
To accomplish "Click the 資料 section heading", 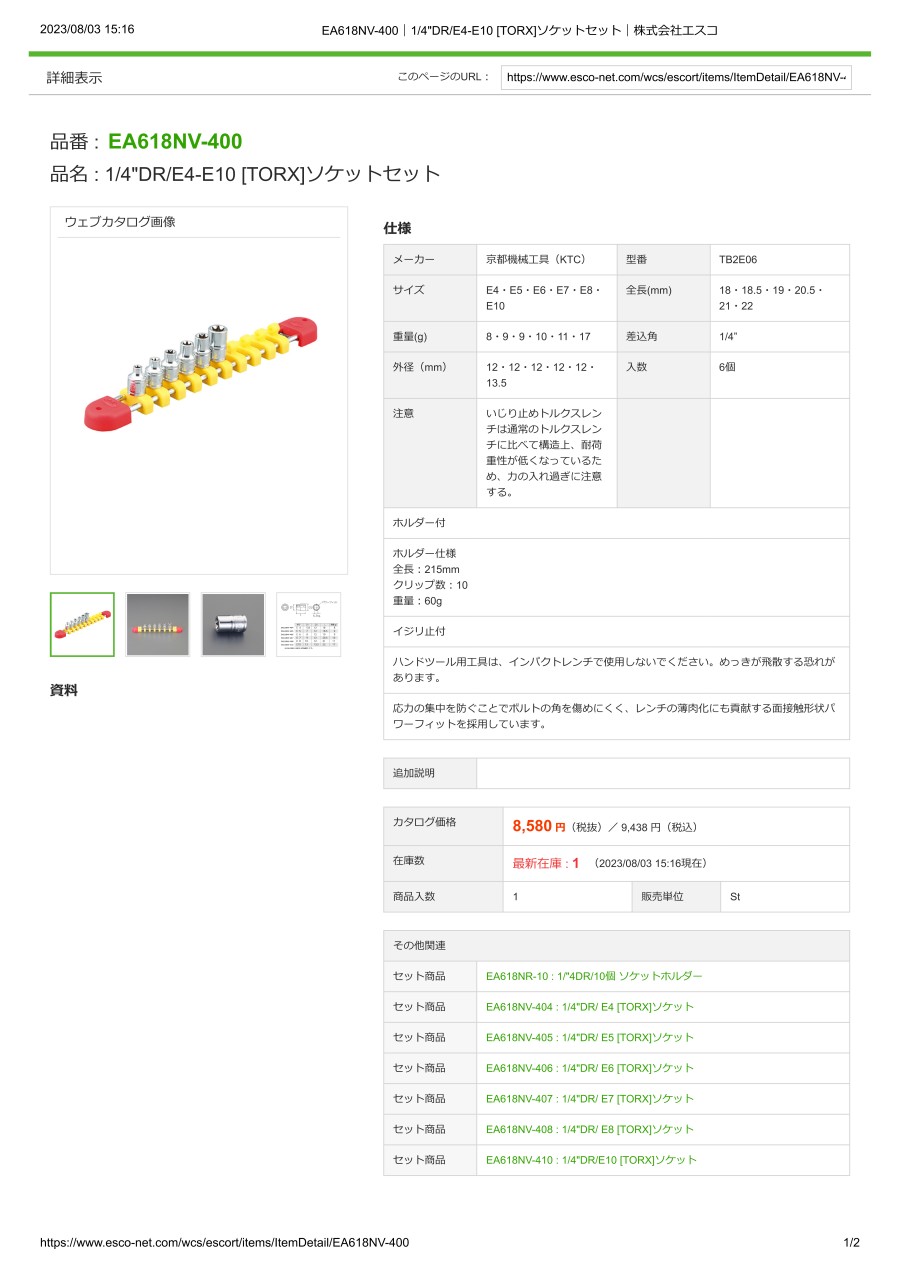I will pyautogui.click(x=64, y=690).
